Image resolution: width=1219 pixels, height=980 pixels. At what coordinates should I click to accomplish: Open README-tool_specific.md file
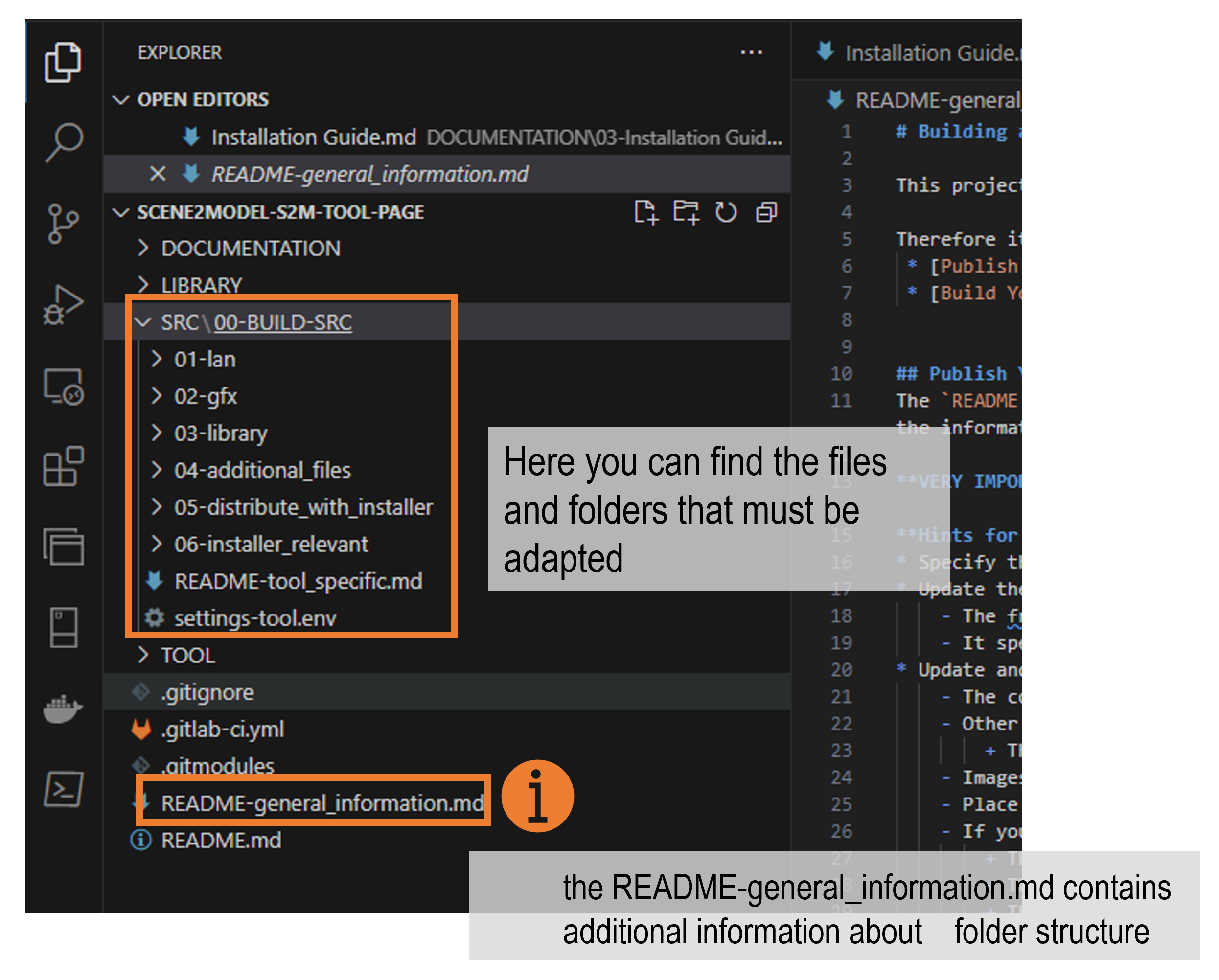[x=298, y=581]
